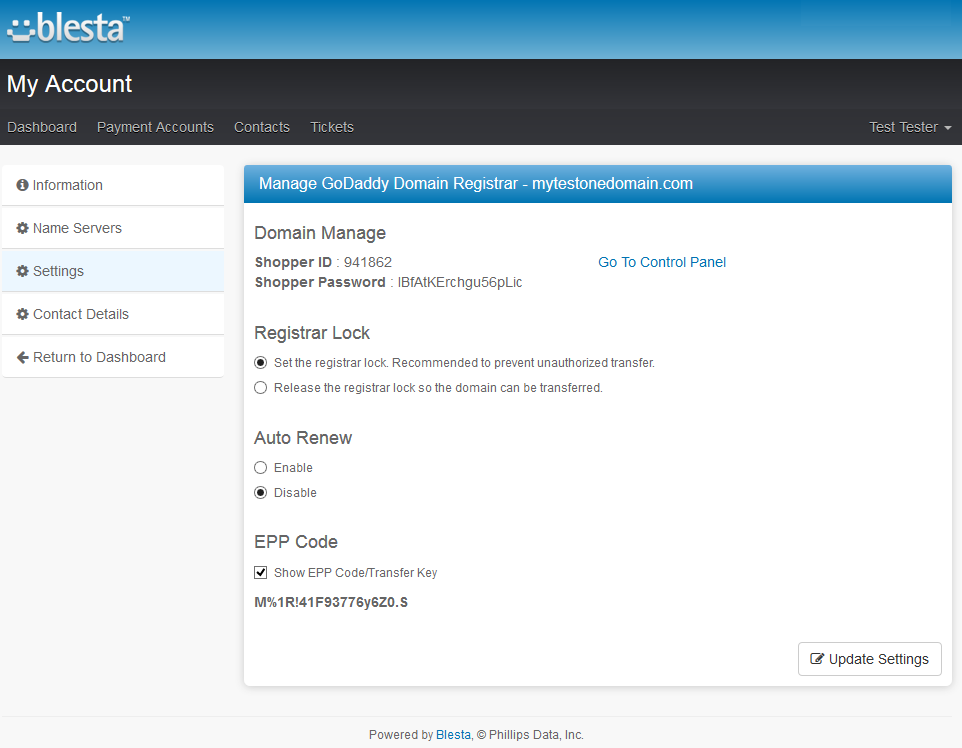Click the Update Settings button
Image resolution: width=962 pixels, height=748 pixels.
tap(869, 659)
